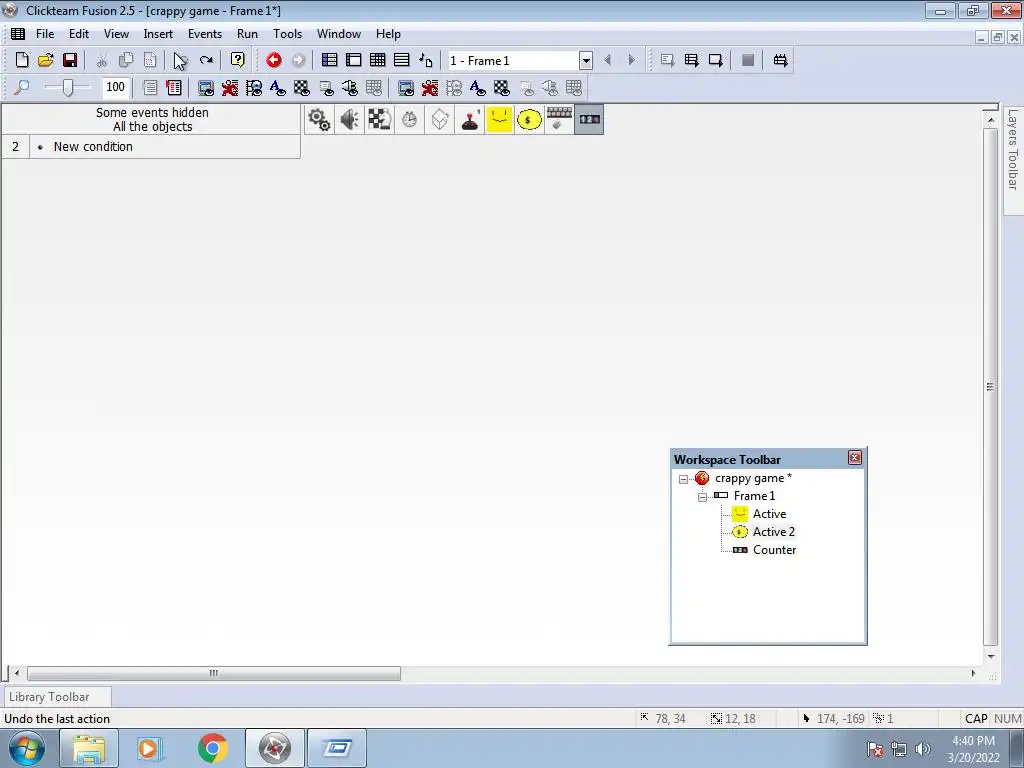Select the Storyboard Controls chess icon

tap(379, 120)
